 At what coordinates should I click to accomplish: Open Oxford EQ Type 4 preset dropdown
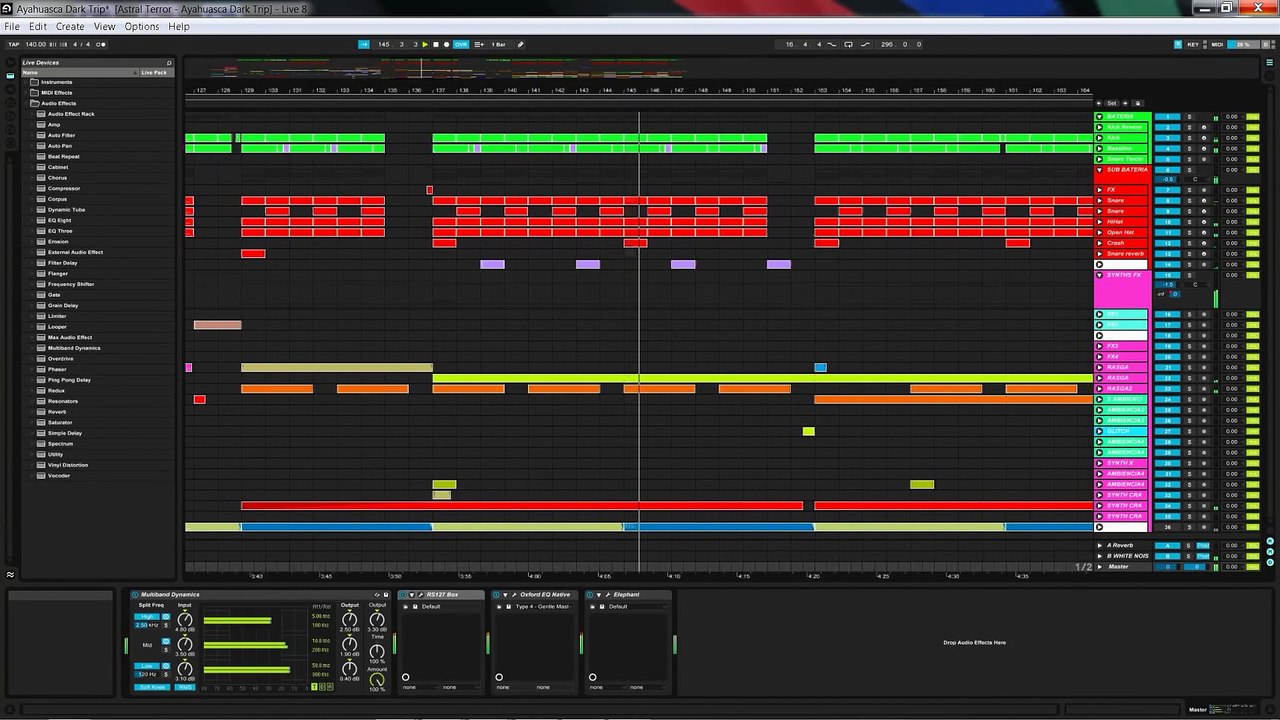click(x=542, y=606)
